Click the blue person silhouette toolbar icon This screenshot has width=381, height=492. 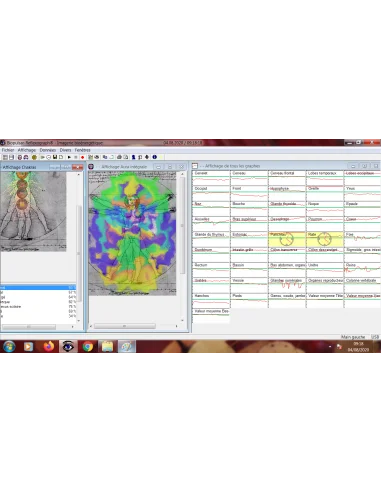pyautogui.click(x=134, y=157)
